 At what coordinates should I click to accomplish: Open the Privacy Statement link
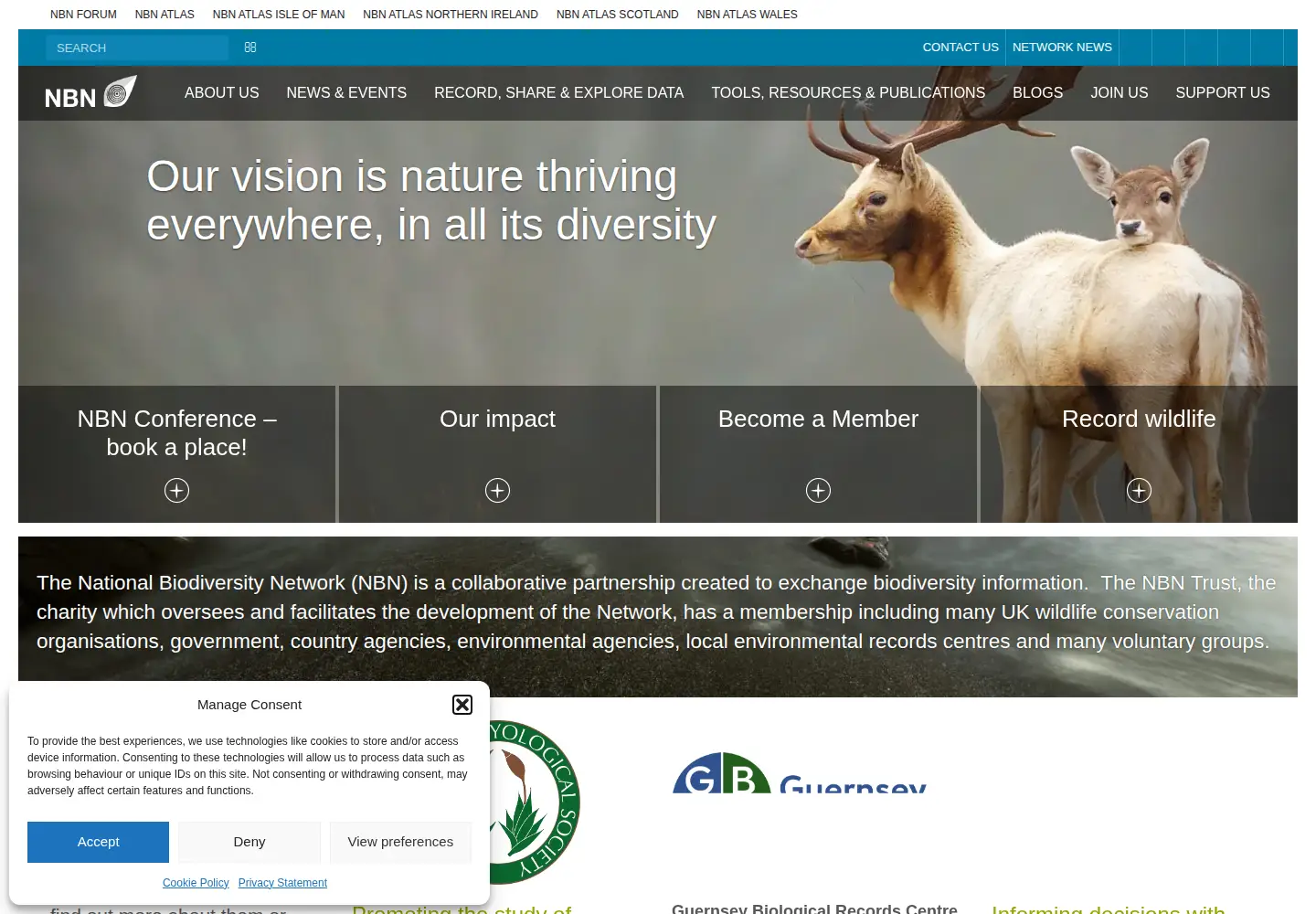tap(282, 883)
